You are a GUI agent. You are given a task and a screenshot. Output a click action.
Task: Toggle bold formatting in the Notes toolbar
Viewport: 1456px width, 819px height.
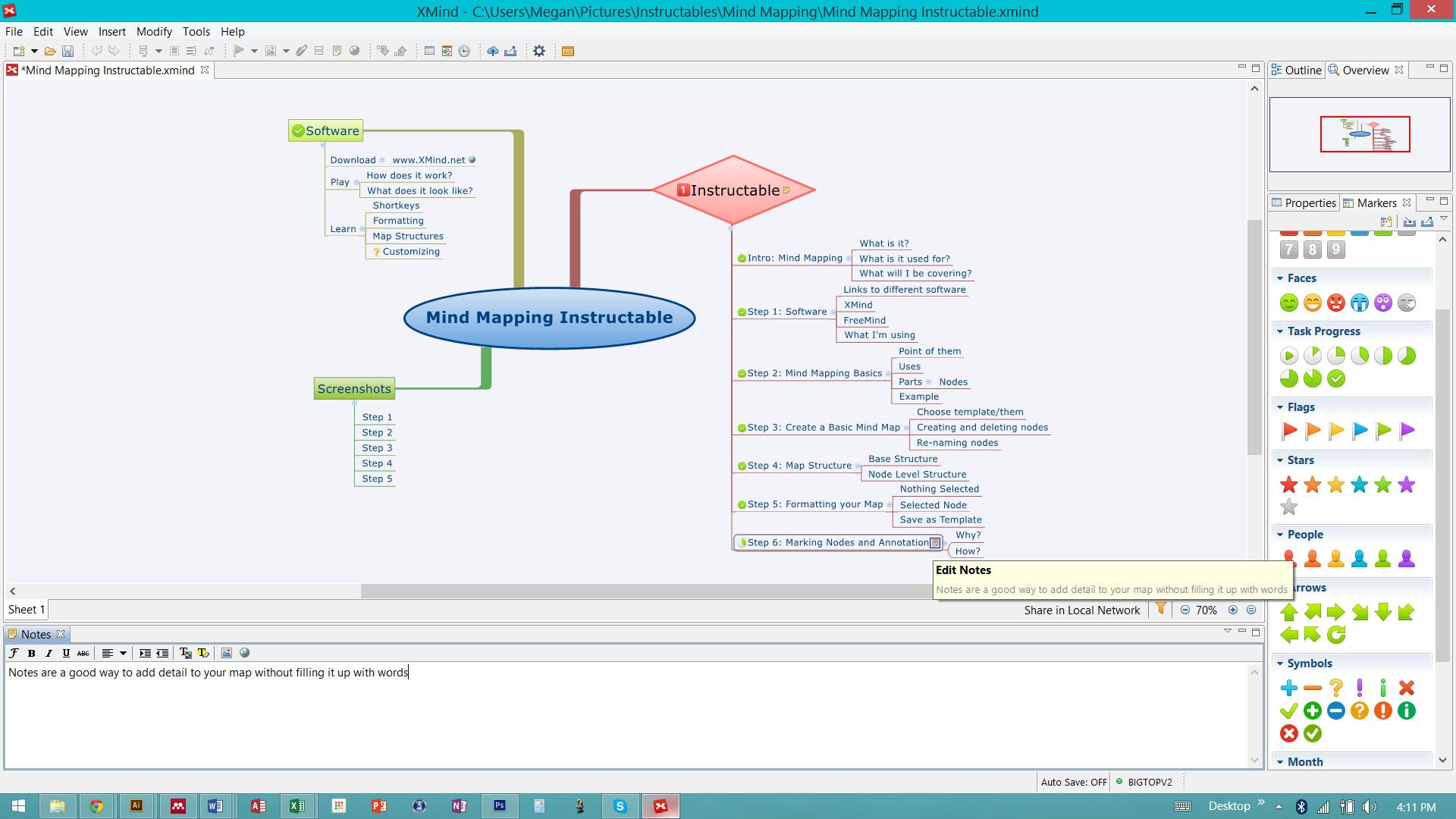tap(30, 652)
